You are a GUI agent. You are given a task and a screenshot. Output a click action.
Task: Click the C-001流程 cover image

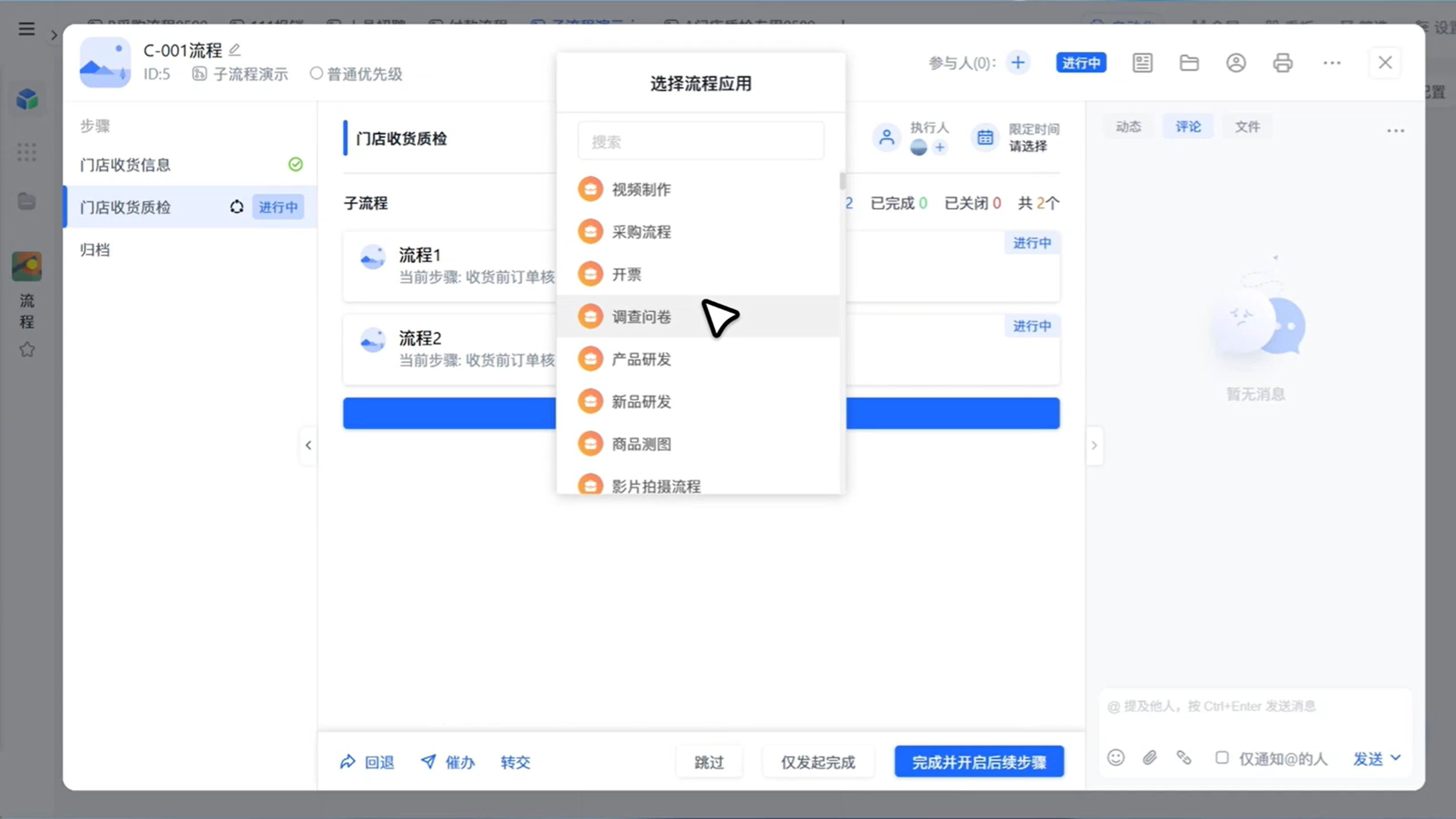[105, 61]
